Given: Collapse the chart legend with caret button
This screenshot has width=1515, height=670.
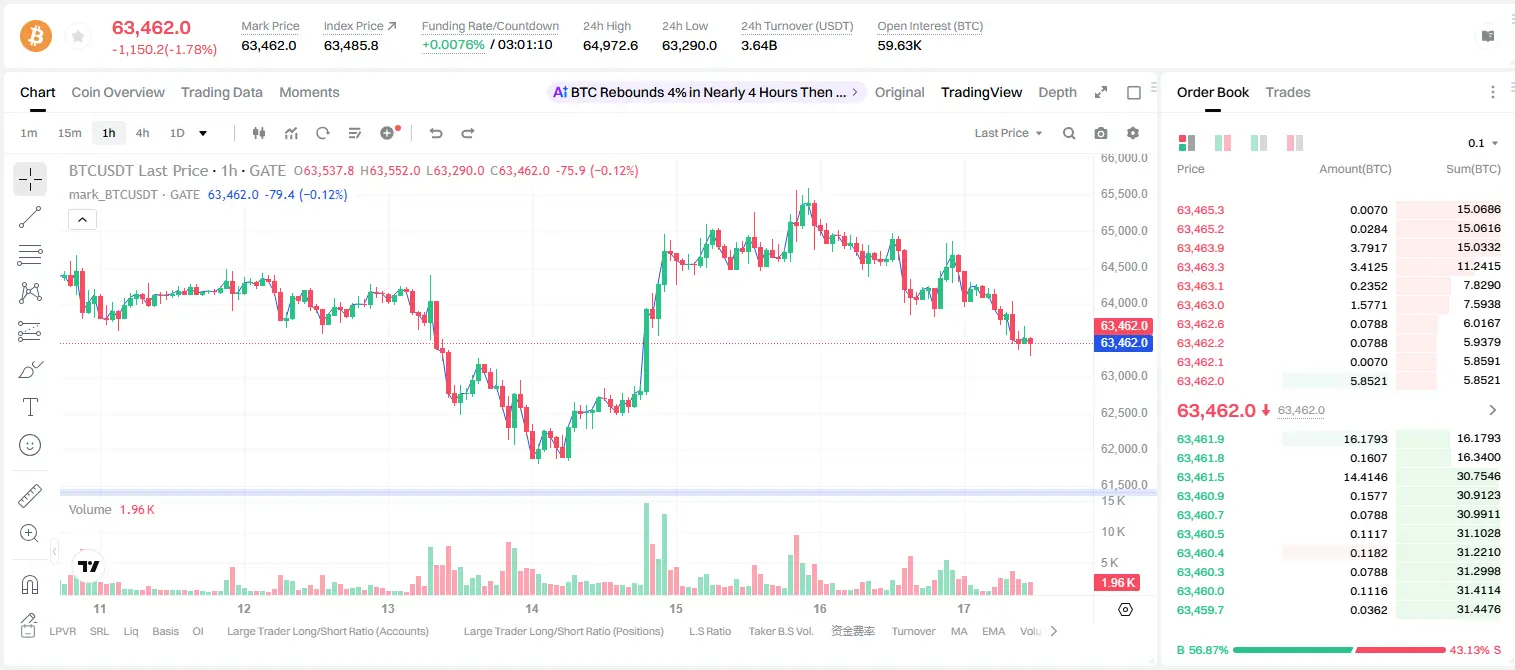Looking at the screenshot, I should point(83,219).
